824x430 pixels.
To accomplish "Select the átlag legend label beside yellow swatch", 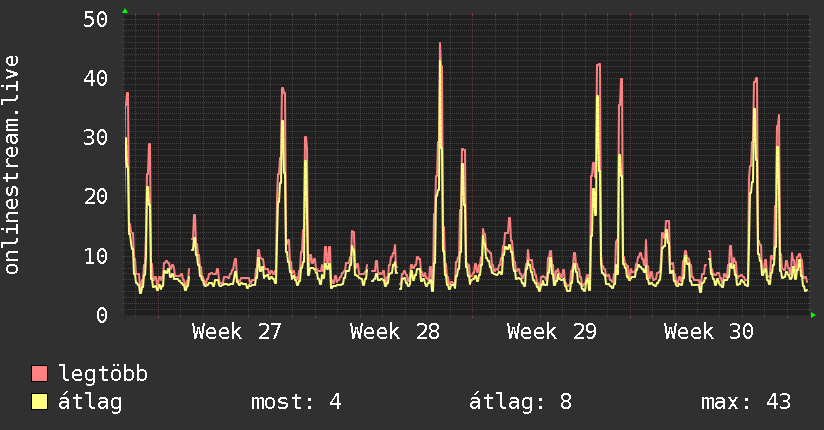I will [90, 402].
